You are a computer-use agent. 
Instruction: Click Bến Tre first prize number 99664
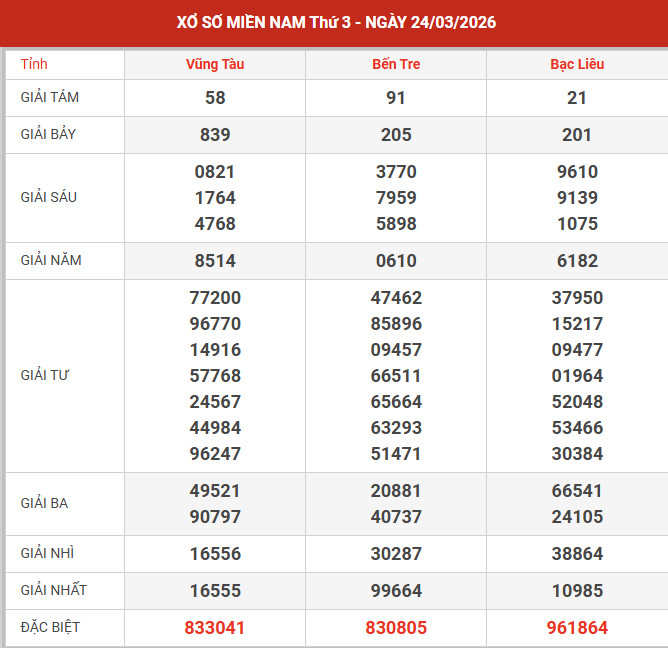tap(395, 590)
